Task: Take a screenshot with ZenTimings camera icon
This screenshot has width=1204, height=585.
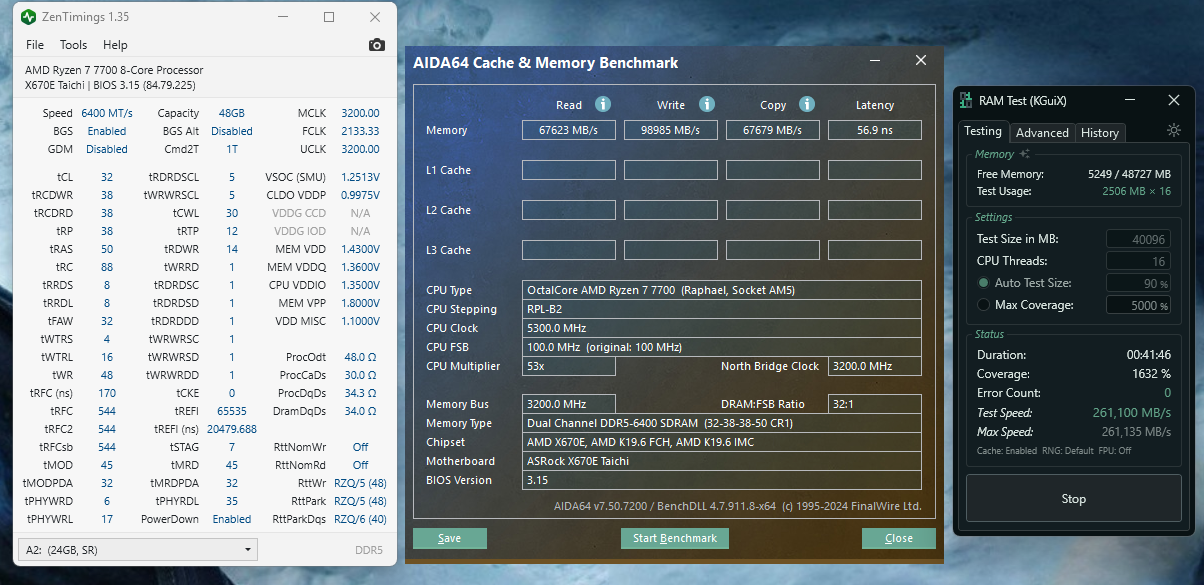Action: click(x=376, y=45)
